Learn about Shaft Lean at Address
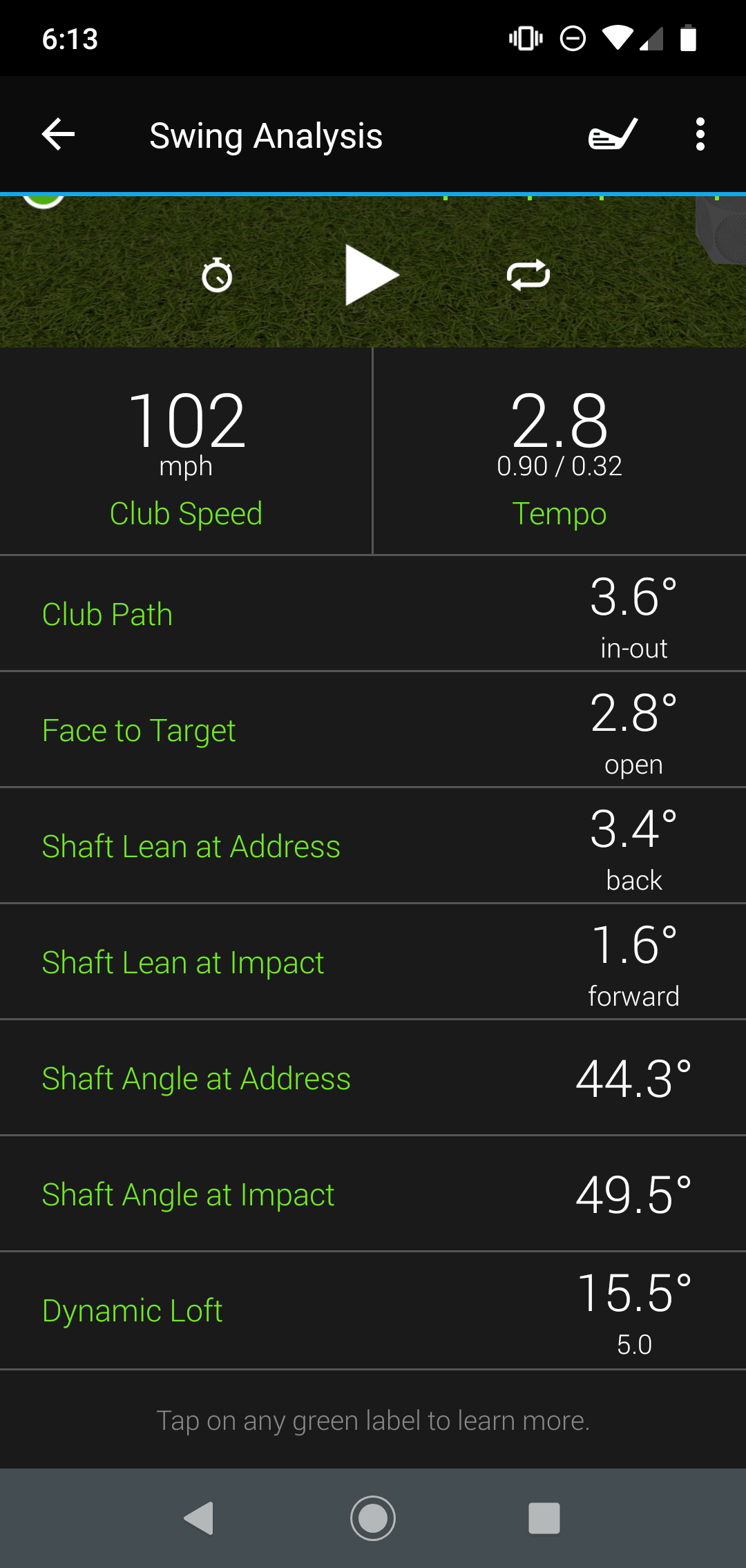 click(191, 845)
